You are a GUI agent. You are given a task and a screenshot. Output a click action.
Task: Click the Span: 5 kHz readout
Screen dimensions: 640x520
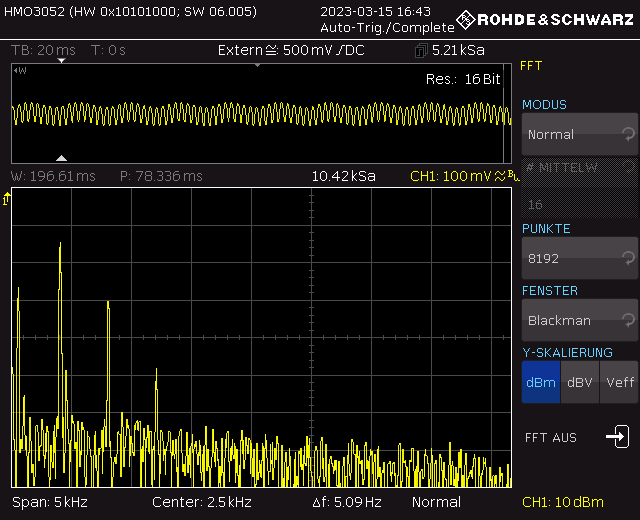pos(47,502)
